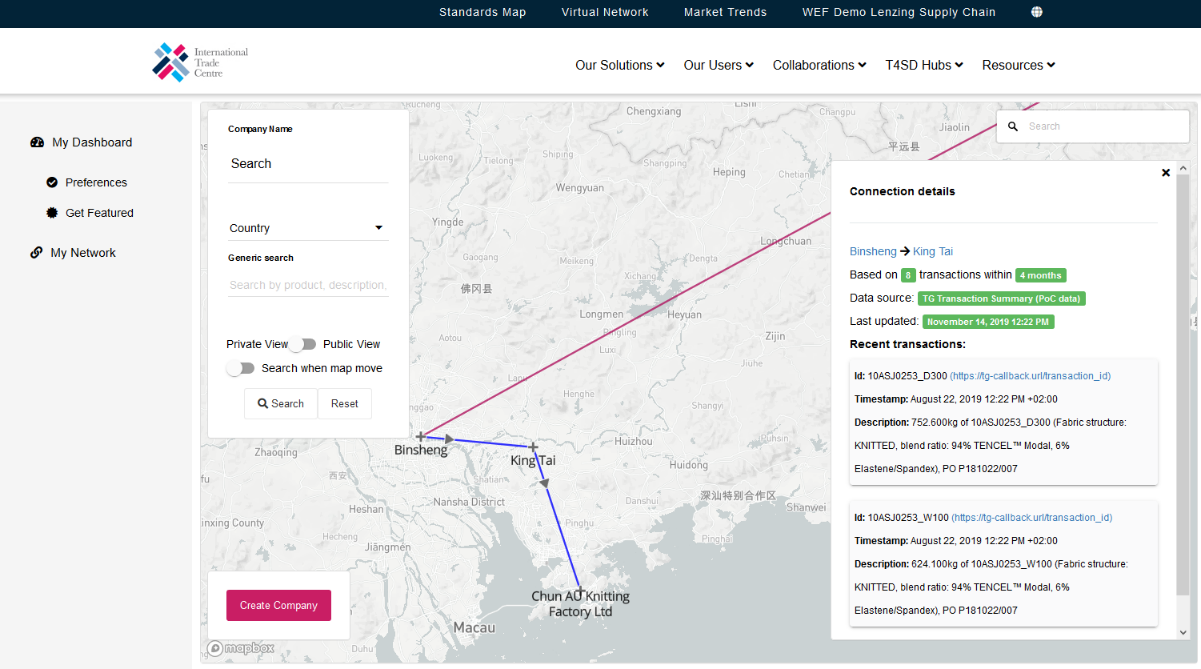Toggle Private View / Public View switch
The image size is (1201, 669).
(305, 344)
